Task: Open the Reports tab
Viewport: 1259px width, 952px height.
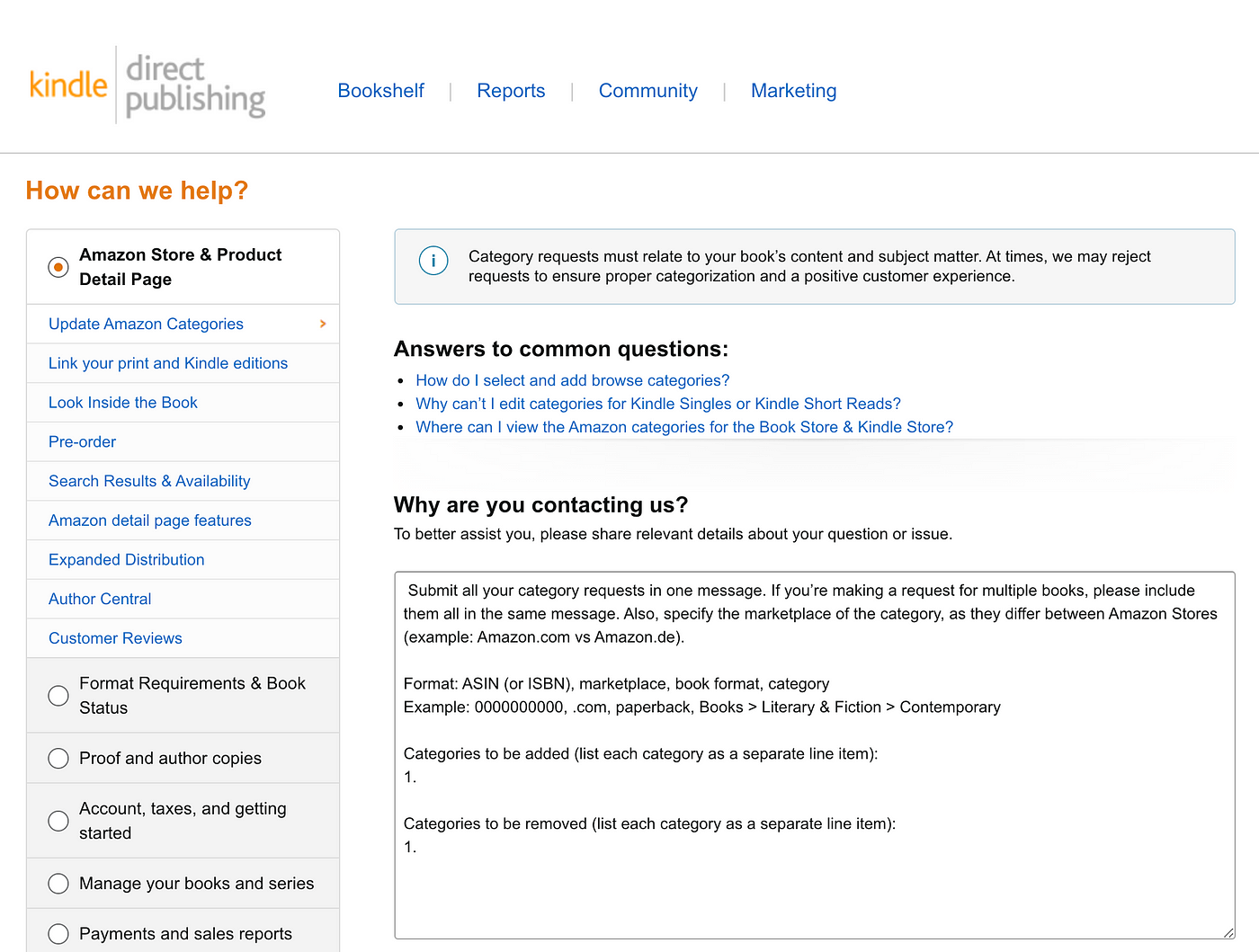Action: 511,91
